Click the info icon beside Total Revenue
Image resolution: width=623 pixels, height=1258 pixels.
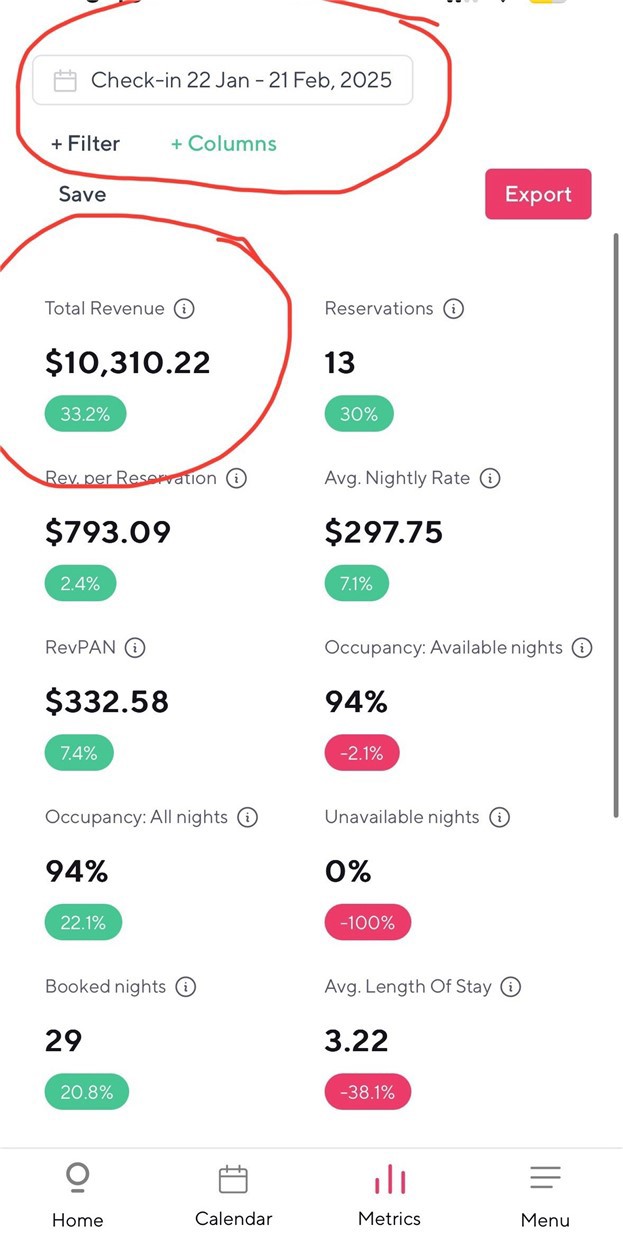(184, 309)
